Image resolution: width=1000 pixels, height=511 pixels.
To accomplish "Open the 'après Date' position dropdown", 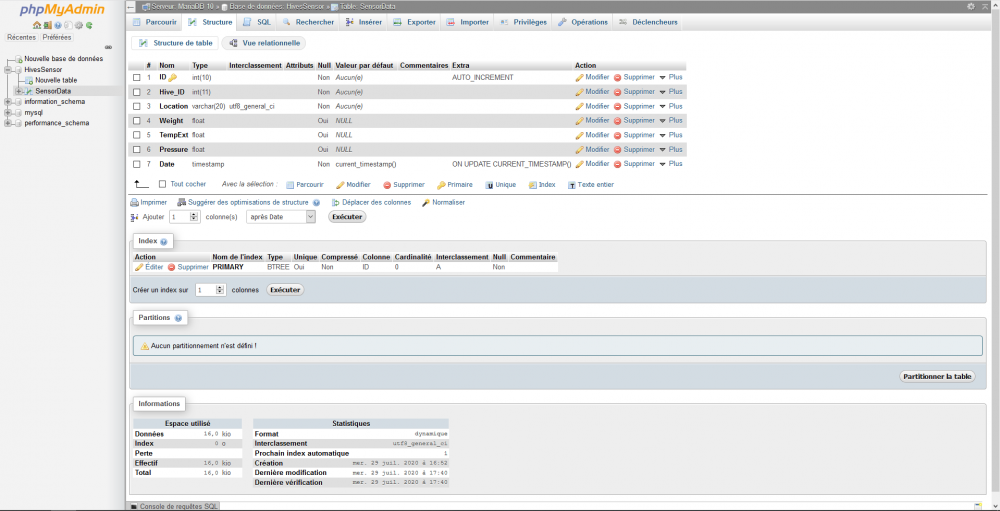I will [x=281, y=217].
